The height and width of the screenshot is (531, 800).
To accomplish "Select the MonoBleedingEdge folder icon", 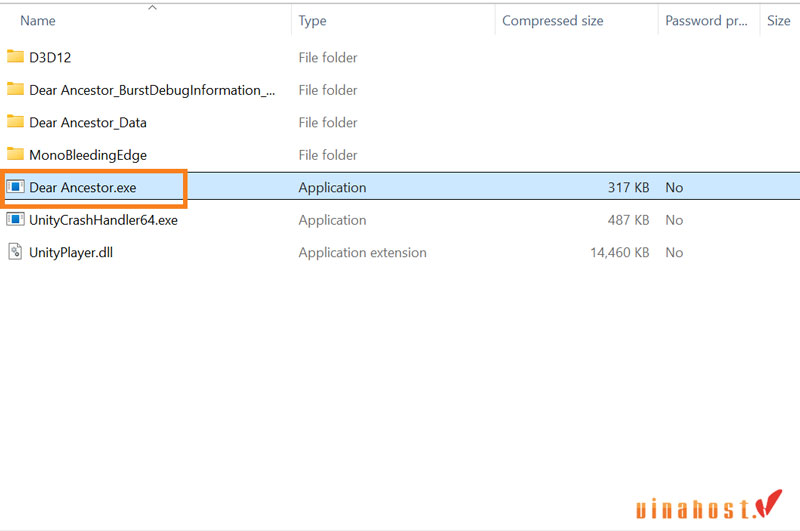I will 15,155.
